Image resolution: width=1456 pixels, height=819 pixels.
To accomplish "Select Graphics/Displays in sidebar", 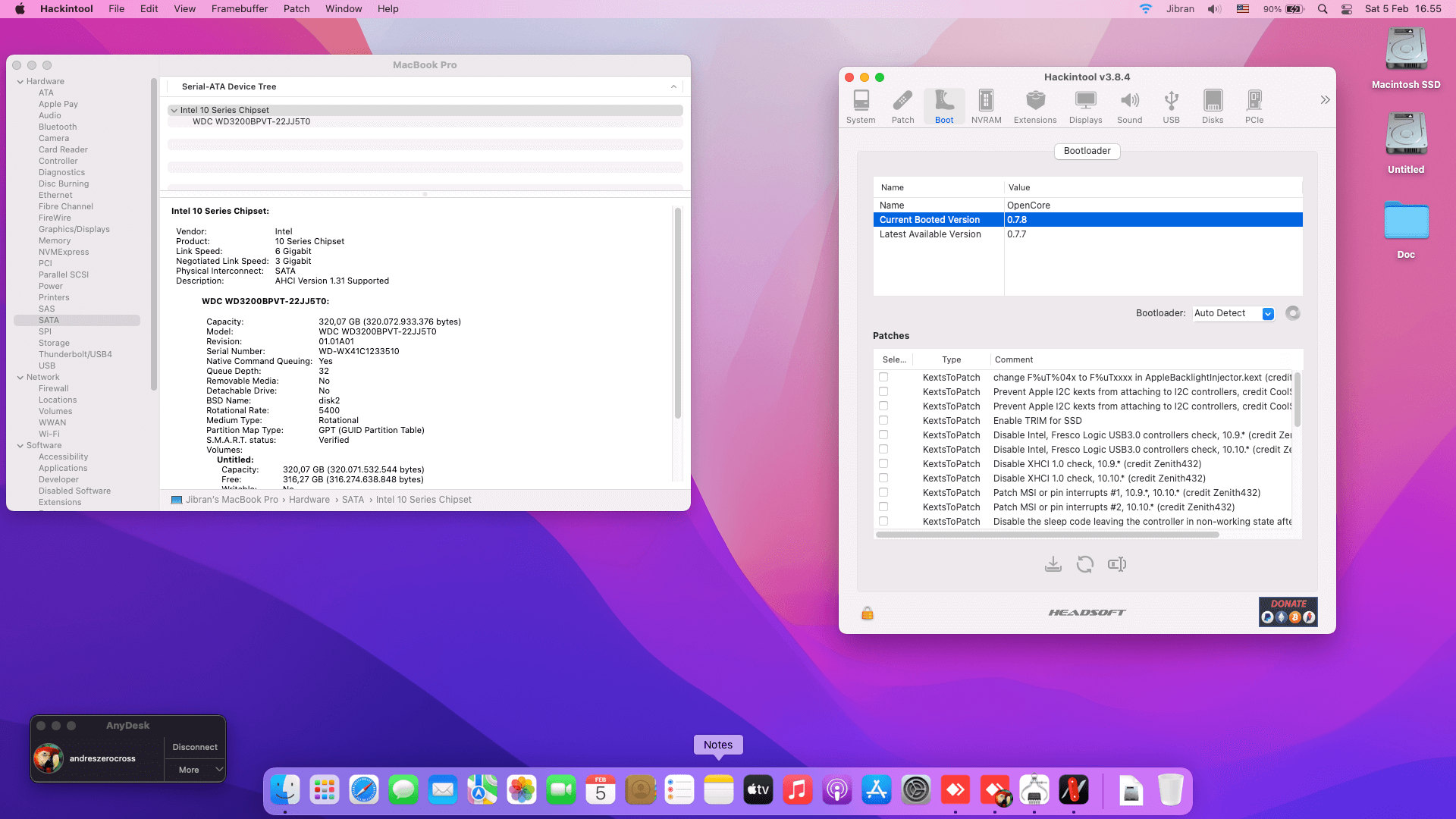I will [x=74, y=229].
